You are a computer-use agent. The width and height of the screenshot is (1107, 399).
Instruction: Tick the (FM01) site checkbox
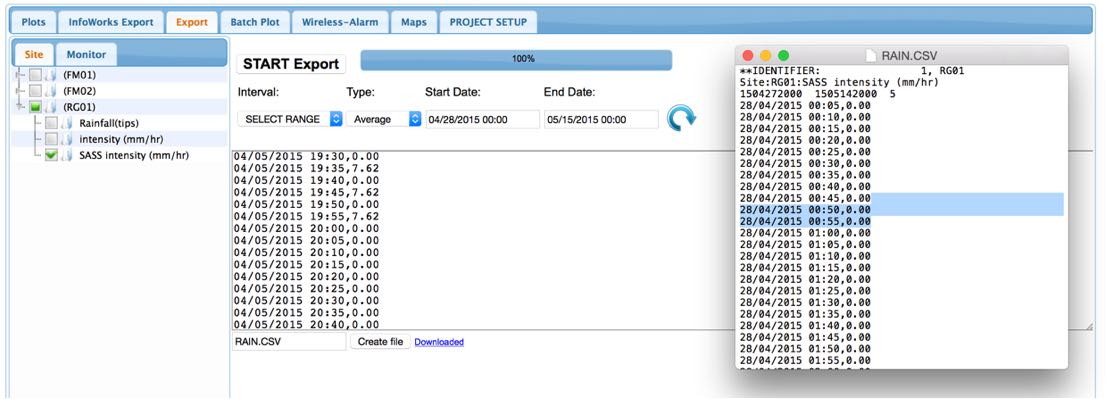point(35,76)
